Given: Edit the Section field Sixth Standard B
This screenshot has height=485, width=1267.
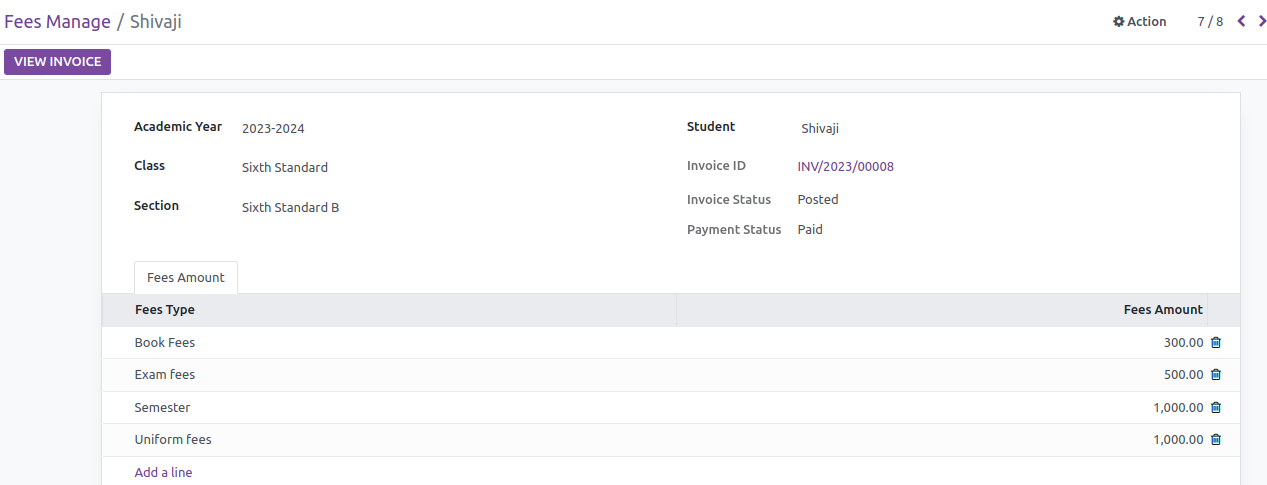Looking at the screenshot, I should [x=291, y=208].
